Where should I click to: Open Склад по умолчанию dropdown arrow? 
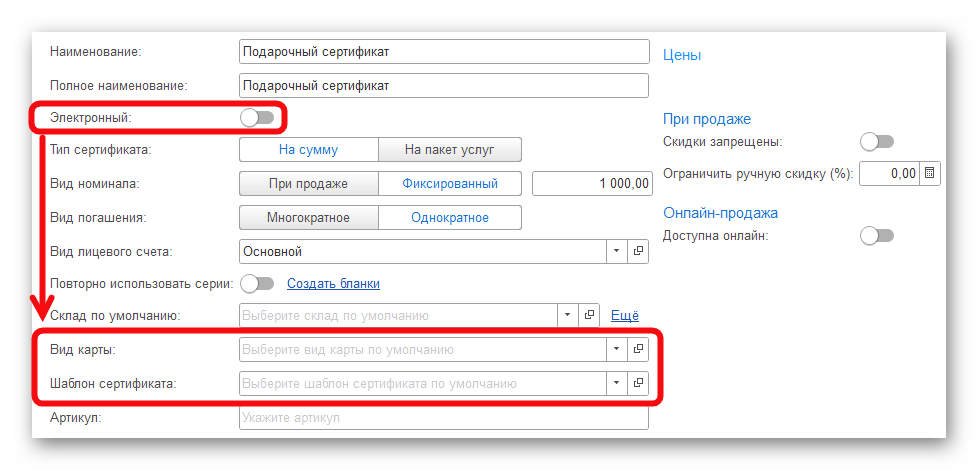click(567, 315)
